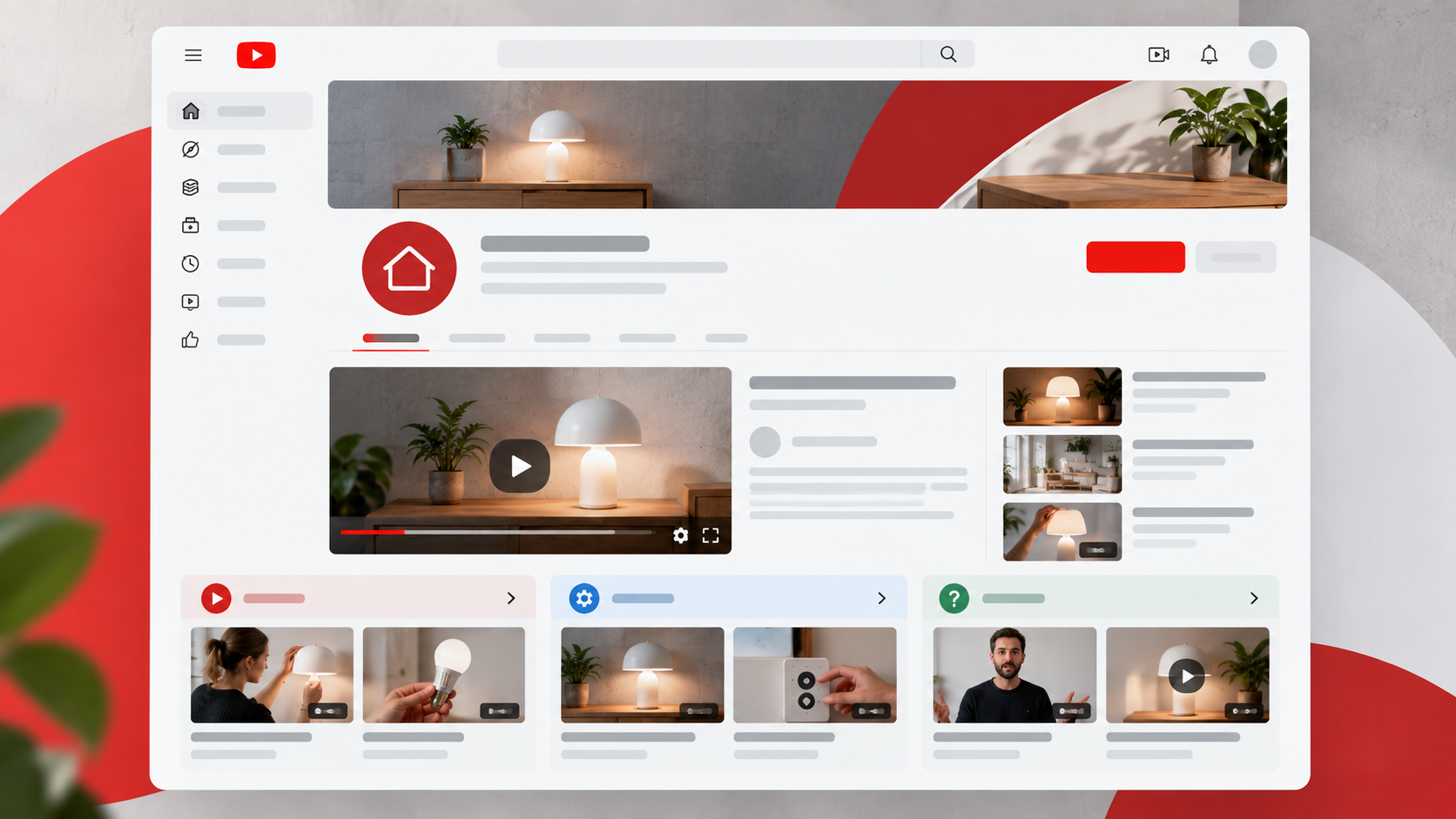1456x819 pixels.
Task: Open the Explore compass icon
Action: (191, 149)
